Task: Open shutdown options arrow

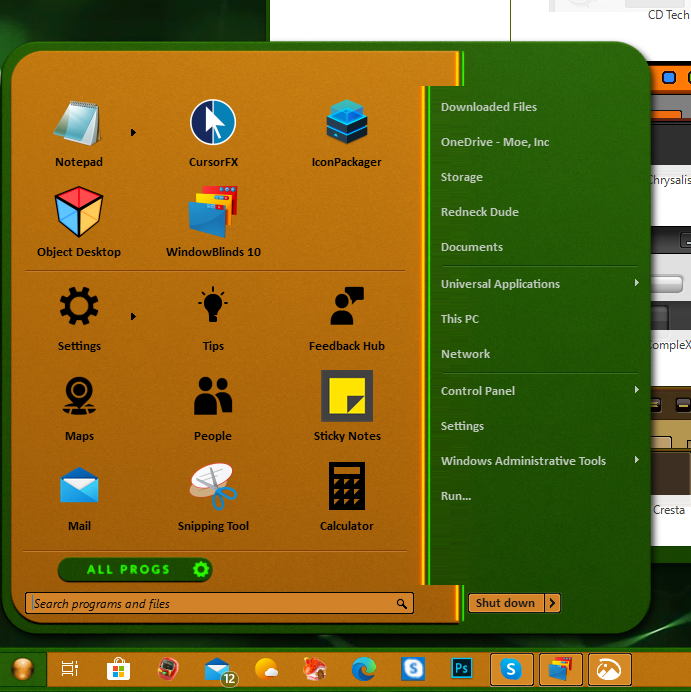Action: pos(553,603)
